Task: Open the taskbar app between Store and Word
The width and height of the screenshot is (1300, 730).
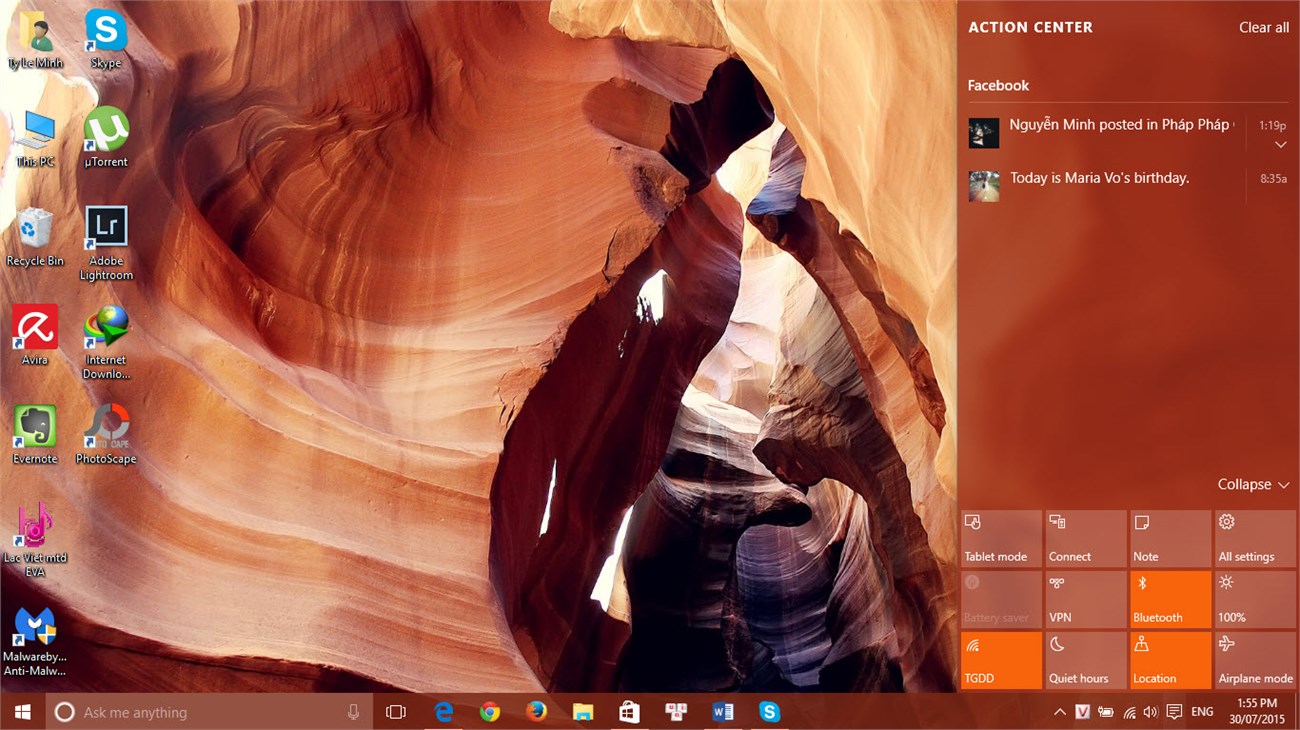Action: tap(676, 712)
